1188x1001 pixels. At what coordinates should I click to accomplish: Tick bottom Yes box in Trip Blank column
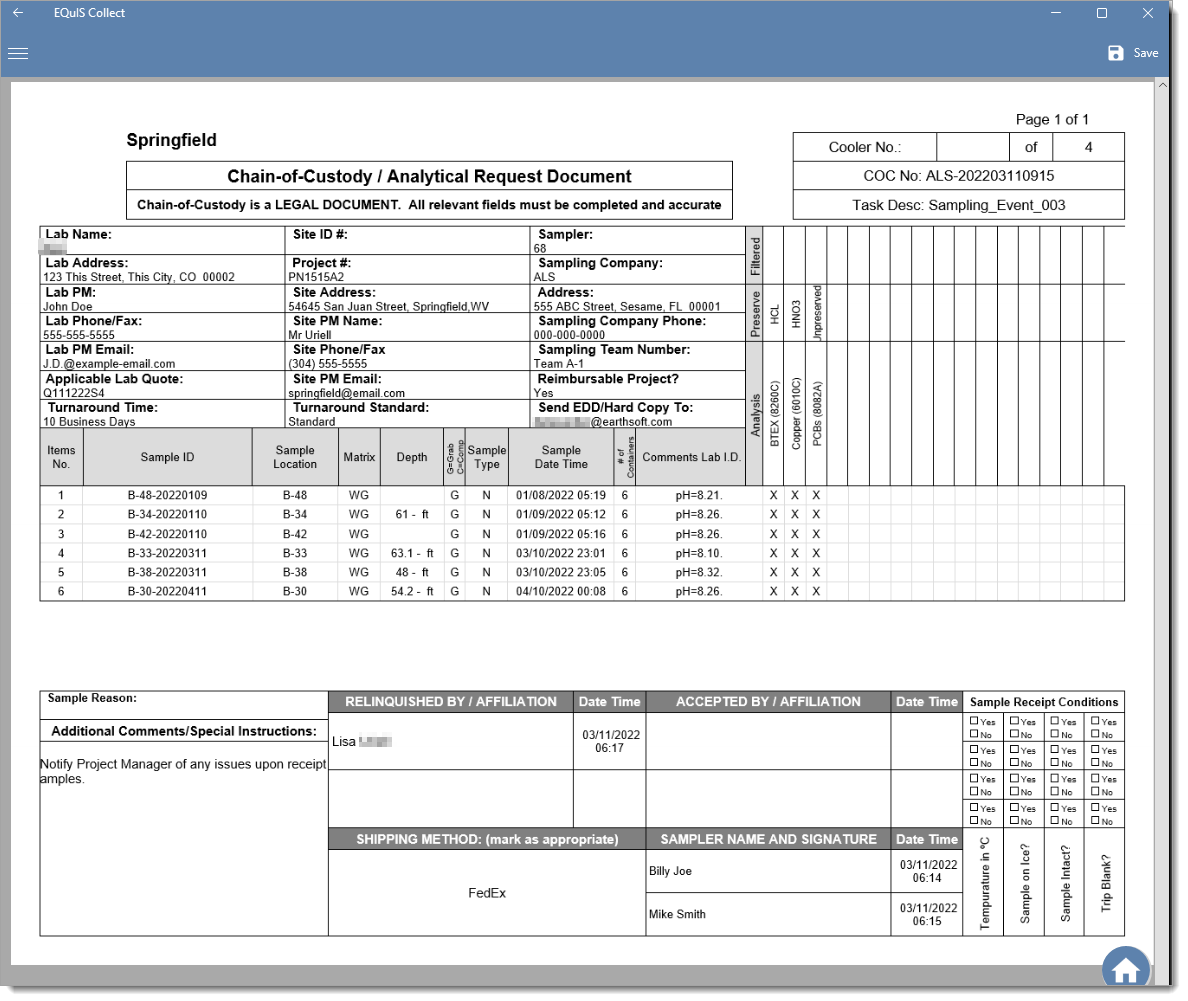coord(1096,808)
